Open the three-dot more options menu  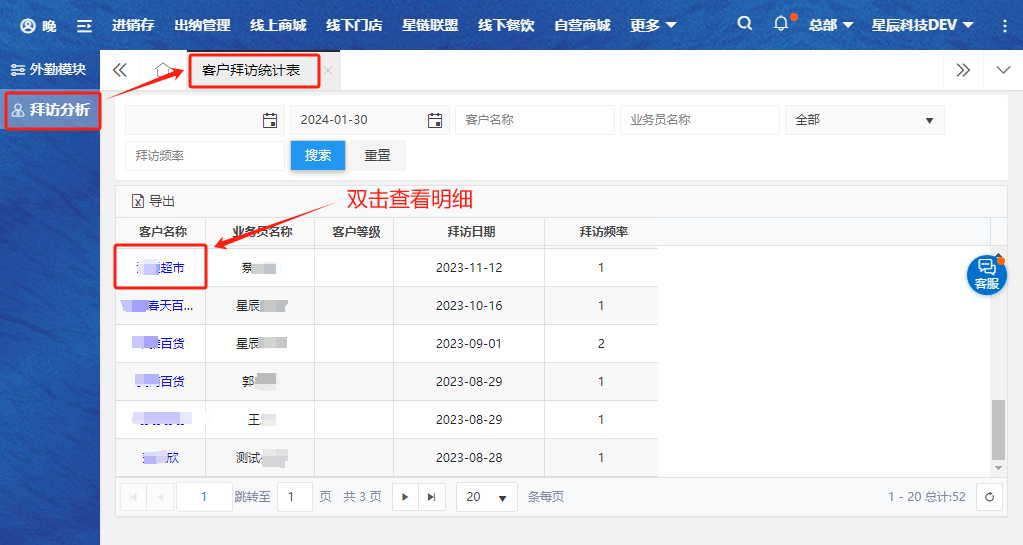[x=1004, y=25]
